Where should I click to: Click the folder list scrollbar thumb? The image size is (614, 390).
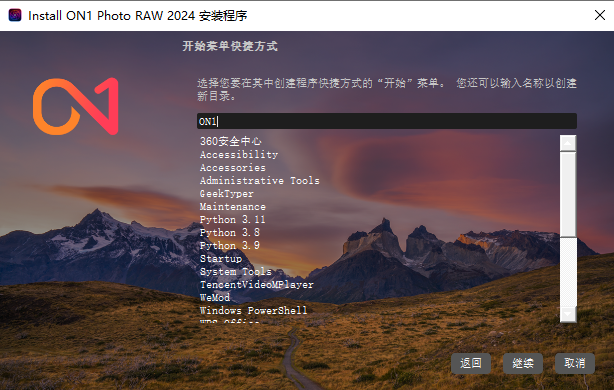[x=568, y=194]
